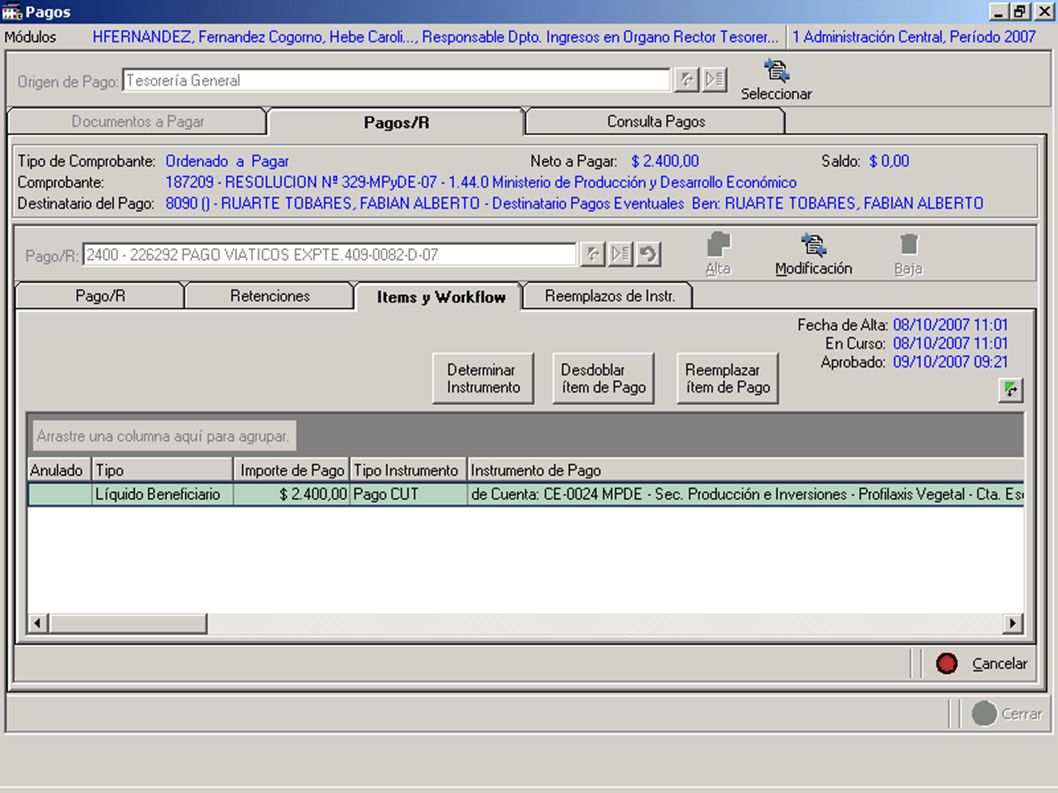Viewport: 1058px width, 793px height.
Task: Click the Cerrar button label
Action: (1022, 713)
